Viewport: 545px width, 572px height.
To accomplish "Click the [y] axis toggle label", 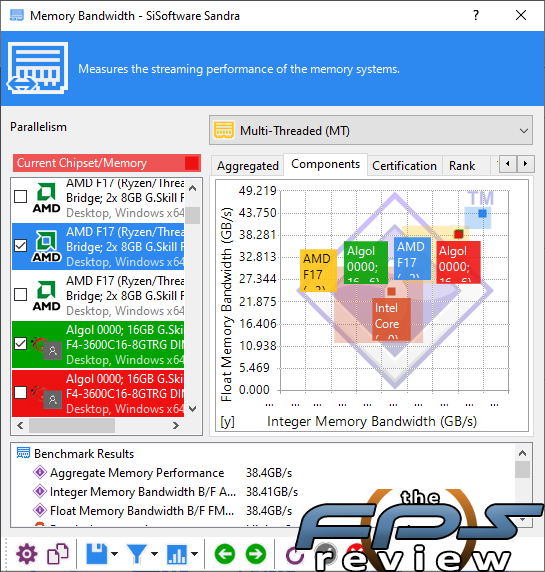I will (227, 422).
